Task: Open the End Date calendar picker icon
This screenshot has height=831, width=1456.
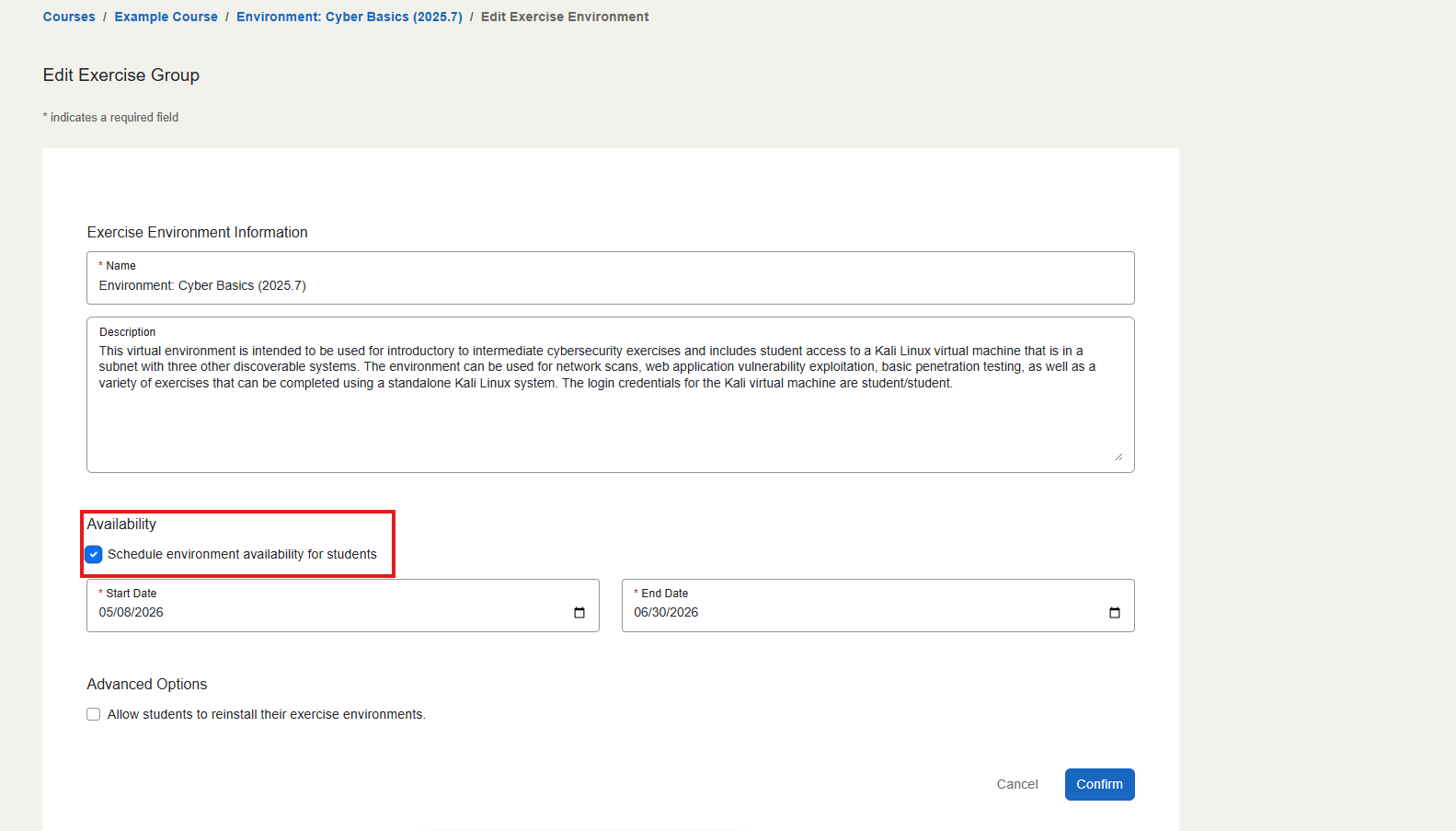Action: (1115, 613)
